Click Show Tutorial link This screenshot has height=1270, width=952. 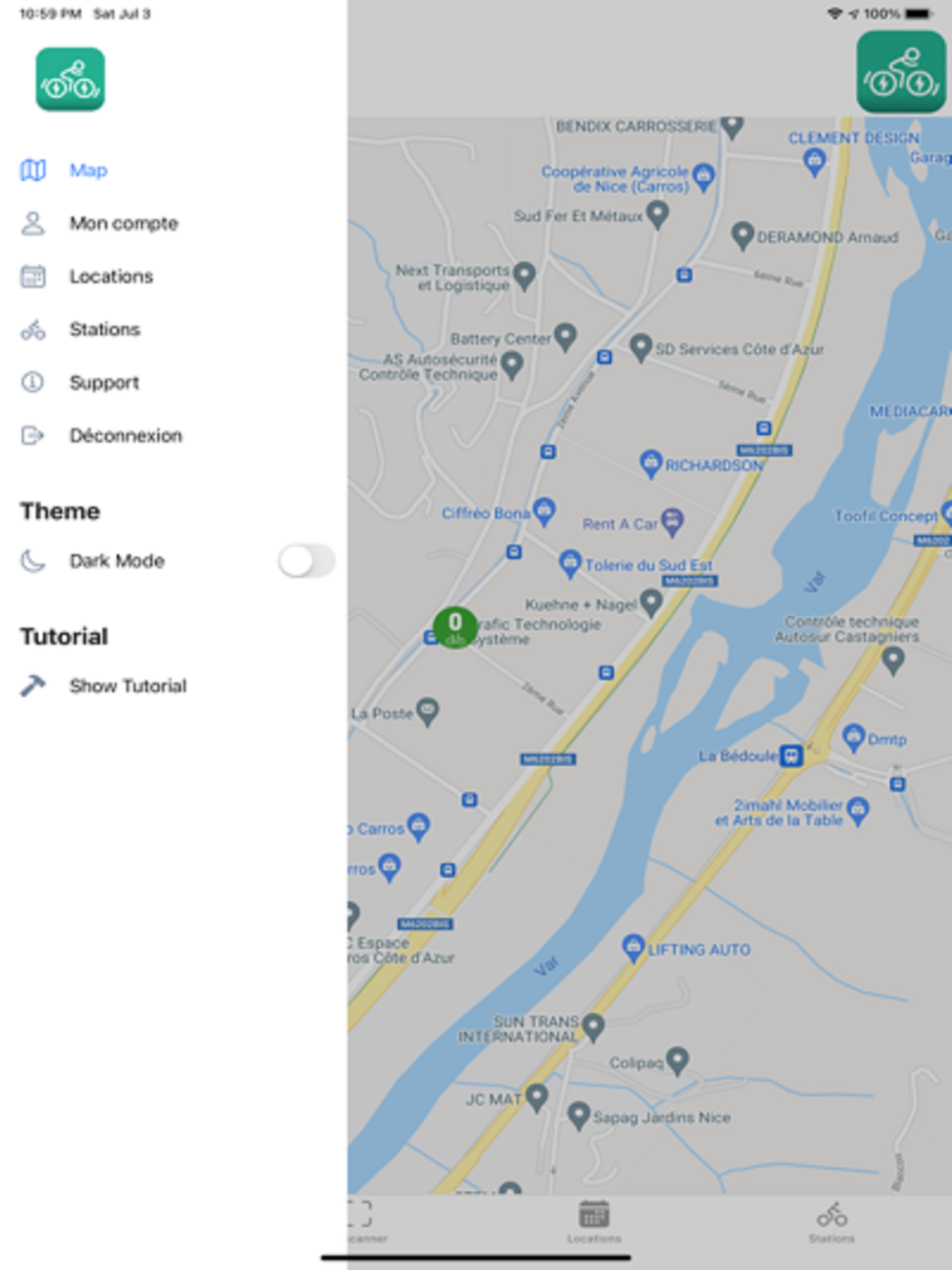128,686
